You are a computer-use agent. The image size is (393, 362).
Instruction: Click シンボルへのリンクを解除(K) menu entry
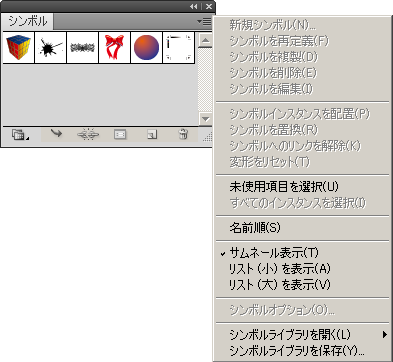(x=302, y=146)
